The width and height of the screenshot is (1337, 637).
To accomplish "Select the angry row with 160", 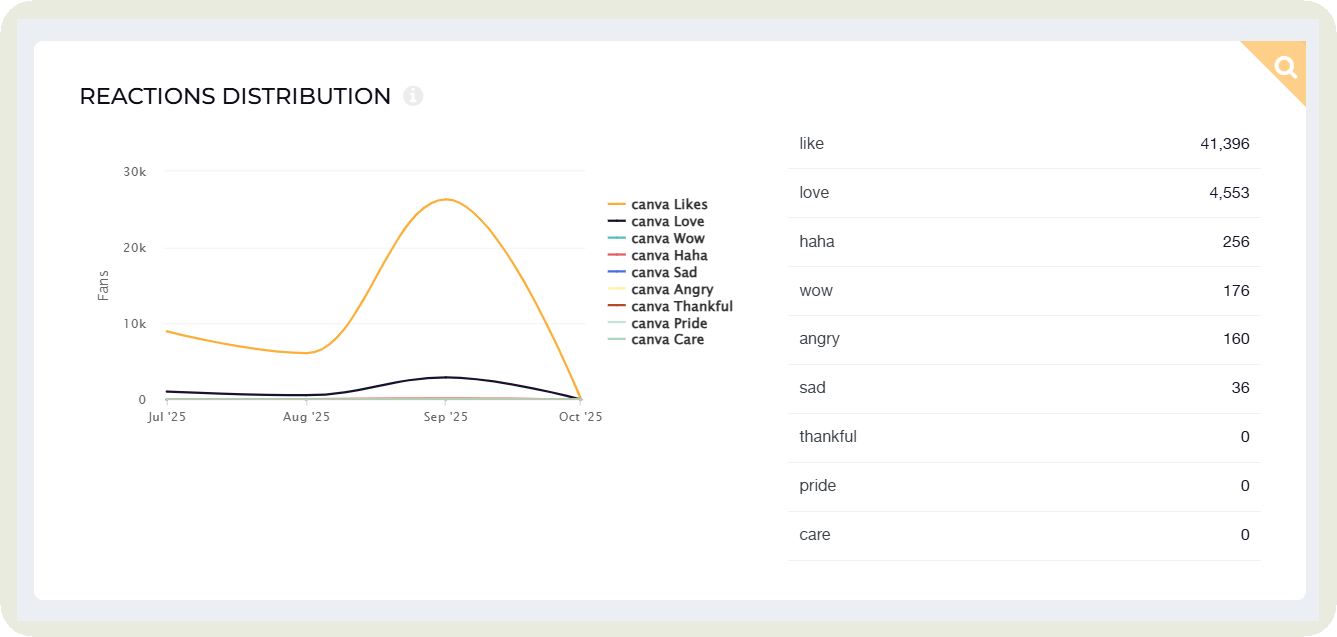I will [1023, 339].
